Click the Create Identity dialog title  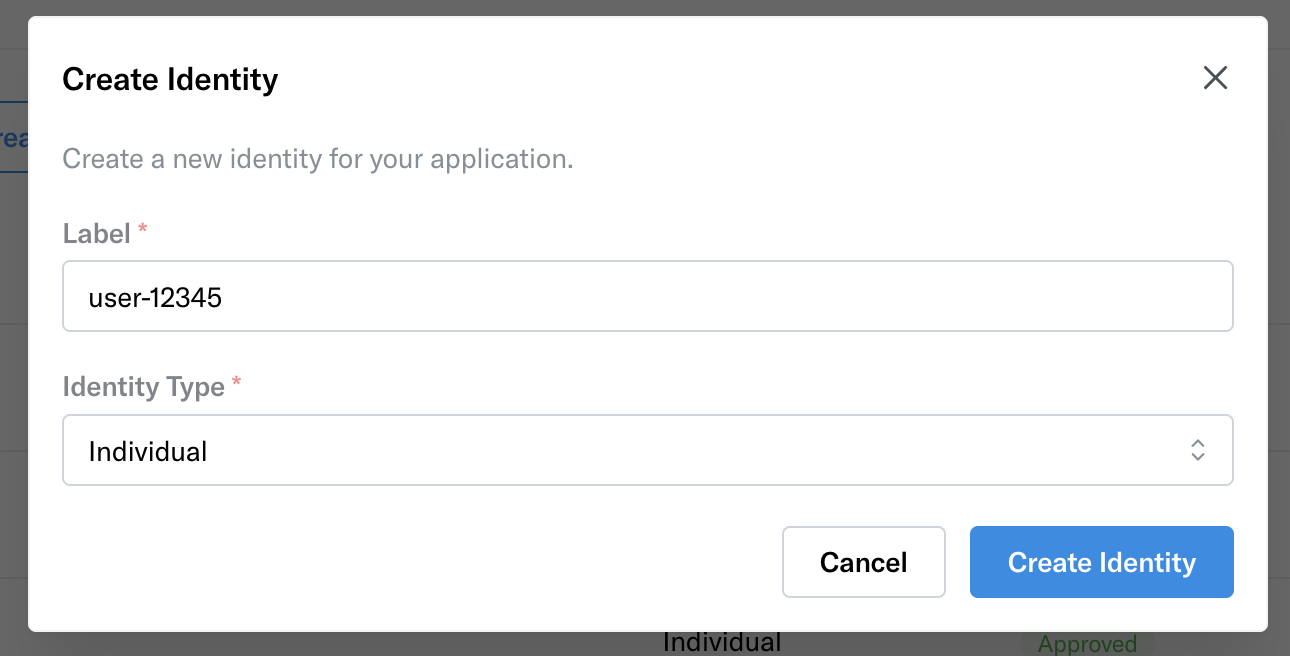click(170, 79)
